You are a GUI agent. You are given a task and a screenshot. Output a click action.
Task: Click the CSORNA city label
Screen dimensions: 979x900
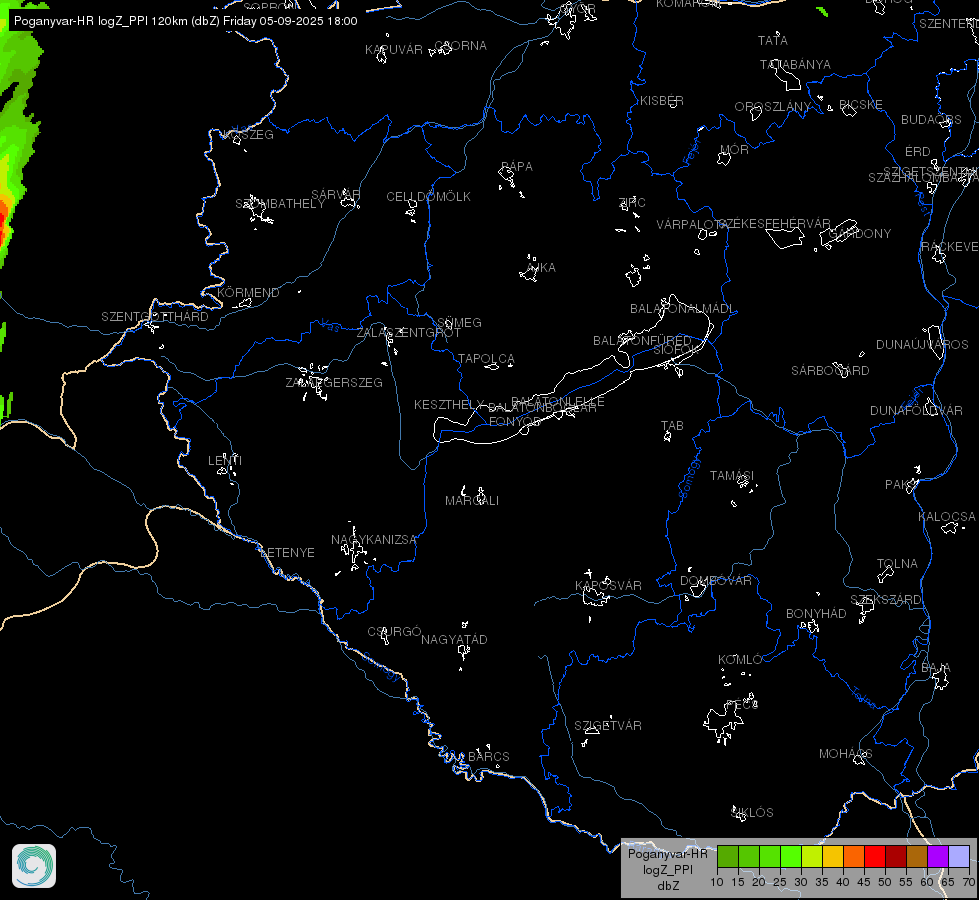tap(461, 46)
